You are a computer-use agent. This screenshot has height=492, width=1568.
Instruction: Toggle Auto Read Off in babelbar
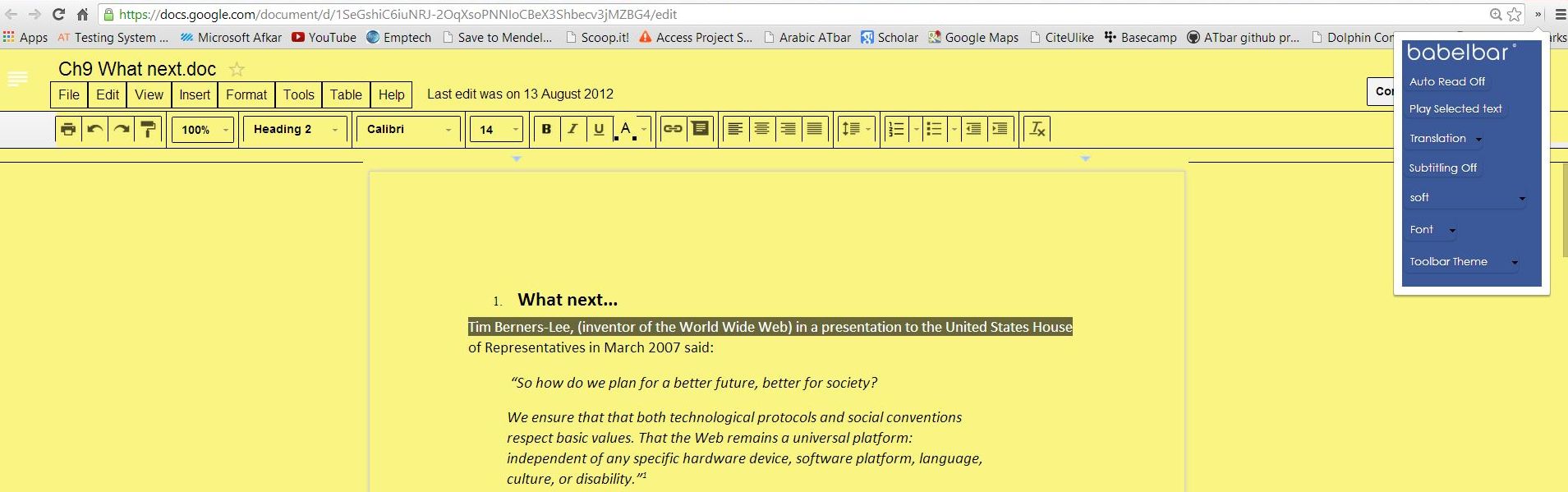click(1446, 81)
